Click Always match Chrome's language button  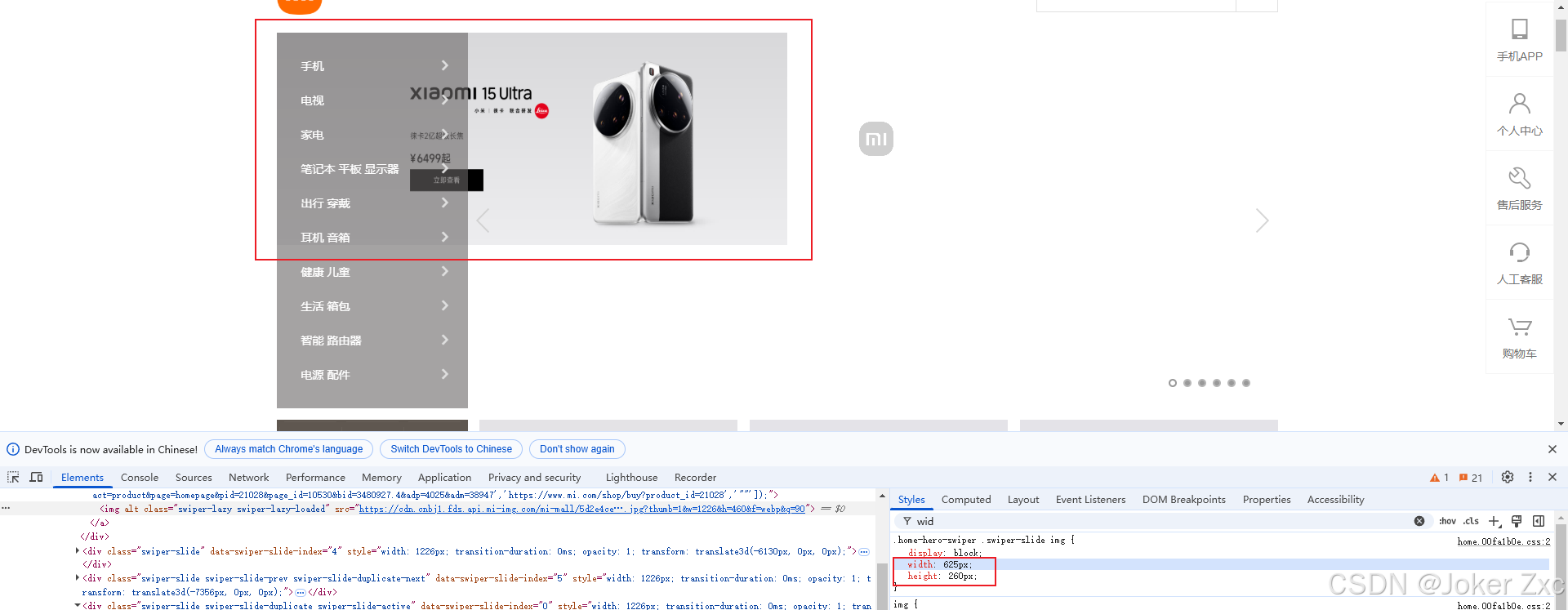[x=288, y=449]
